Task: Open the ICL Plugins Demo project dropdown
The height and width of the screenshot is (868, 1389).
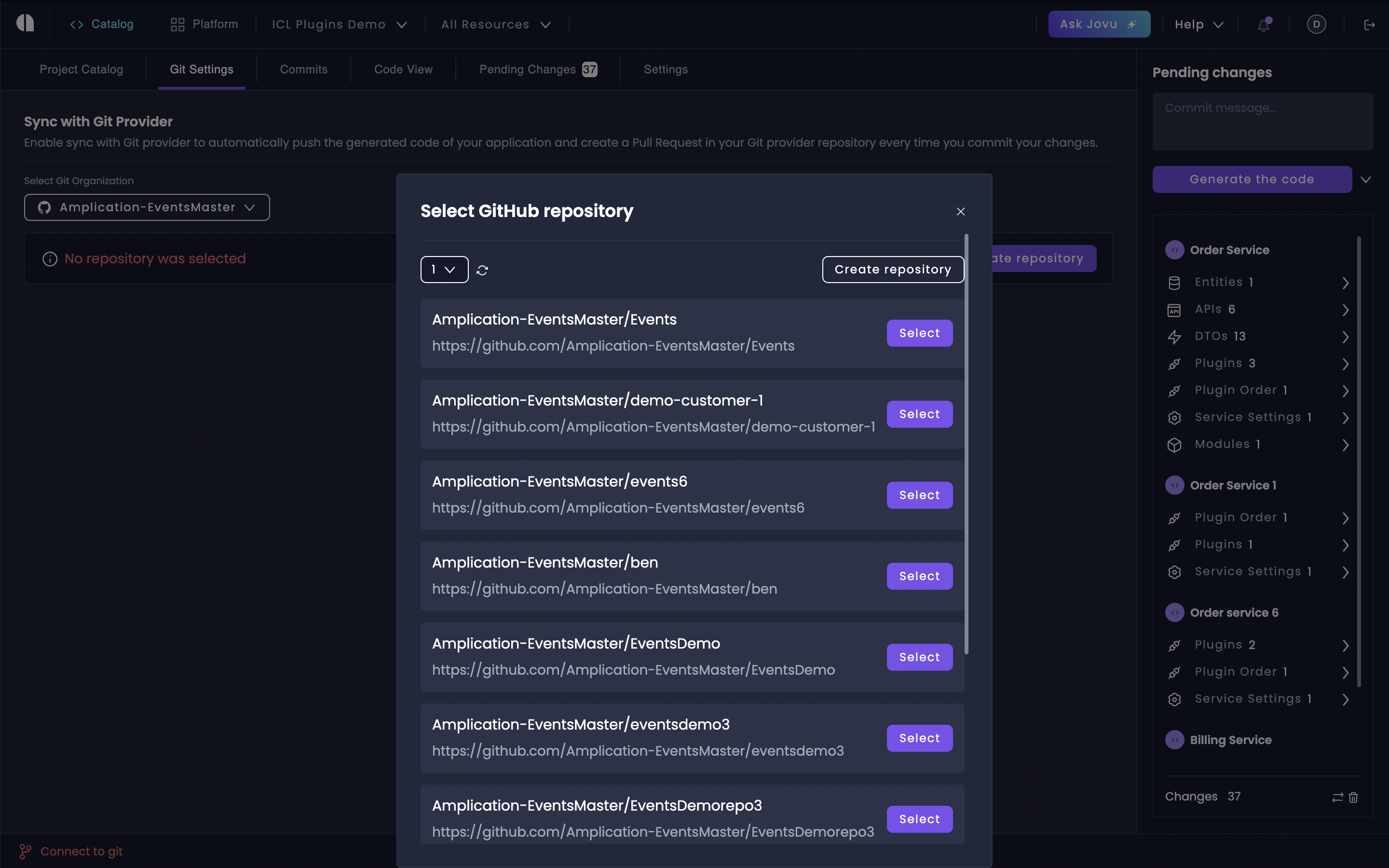Action: point(339,25)
